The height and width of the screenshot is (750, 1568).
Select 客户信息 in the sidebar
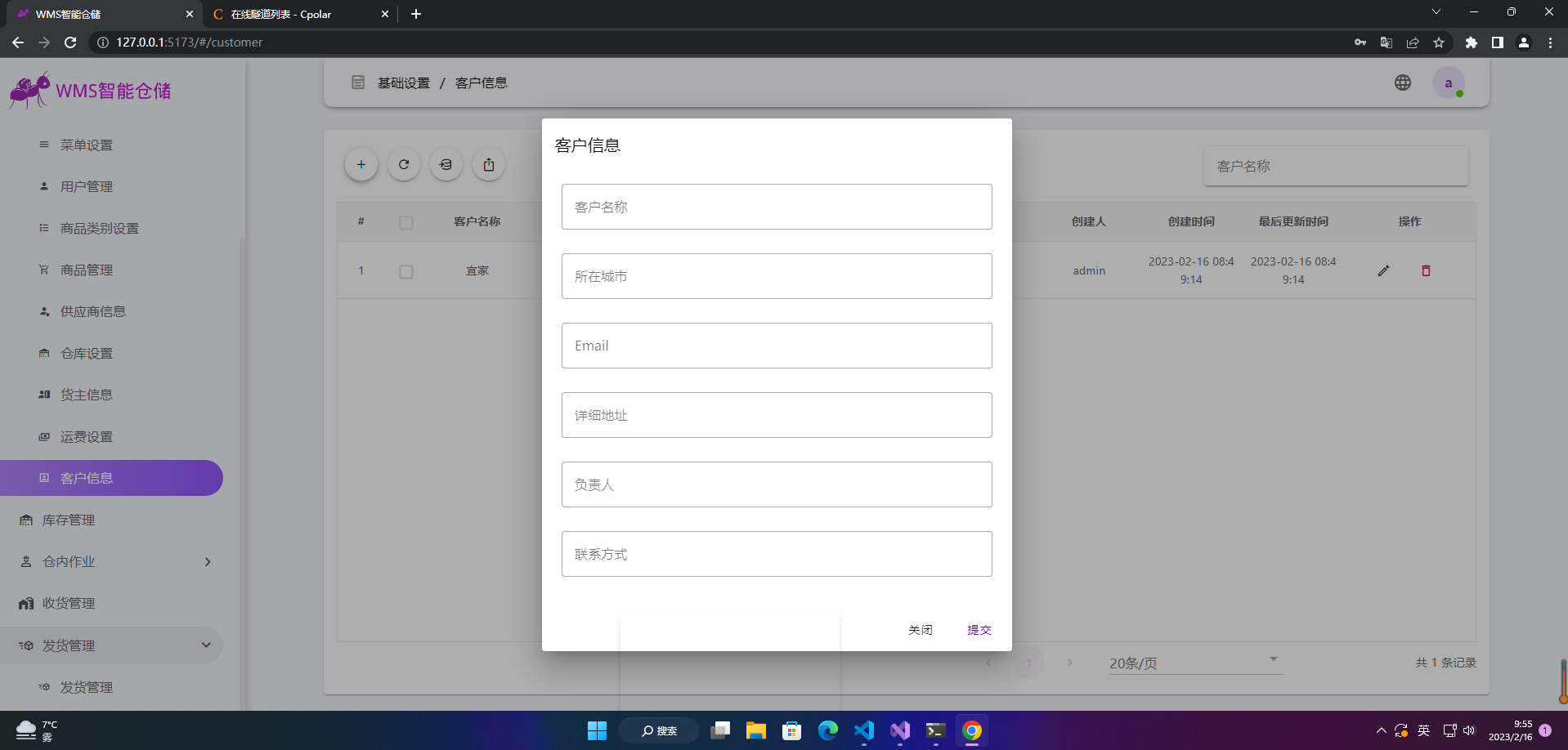[111, 478]
